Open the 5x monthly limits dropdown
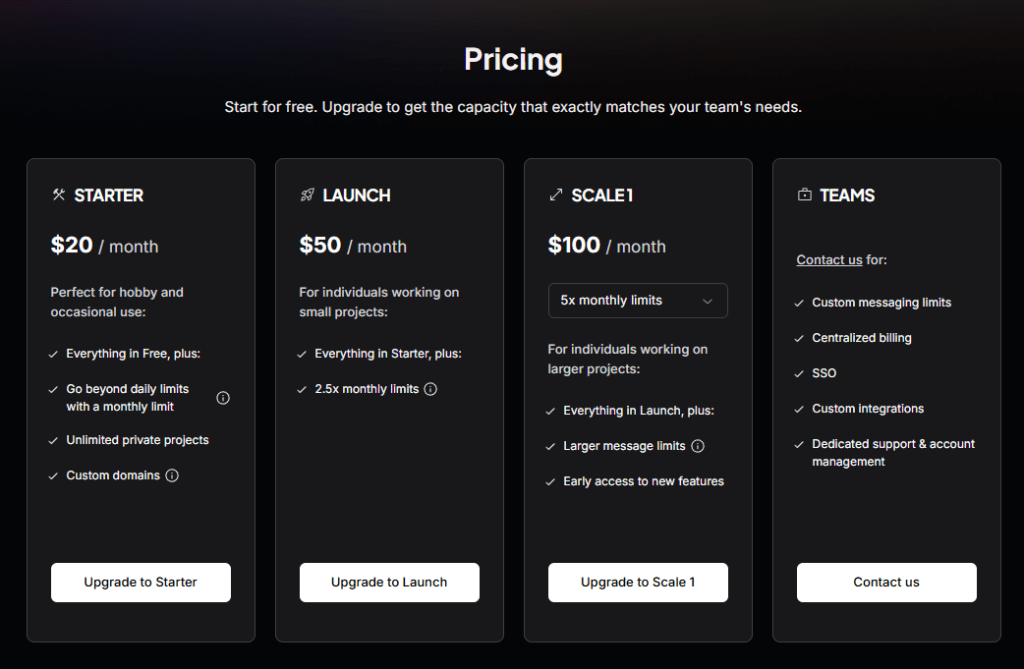The image size is (1024, 669). (638, 300)
